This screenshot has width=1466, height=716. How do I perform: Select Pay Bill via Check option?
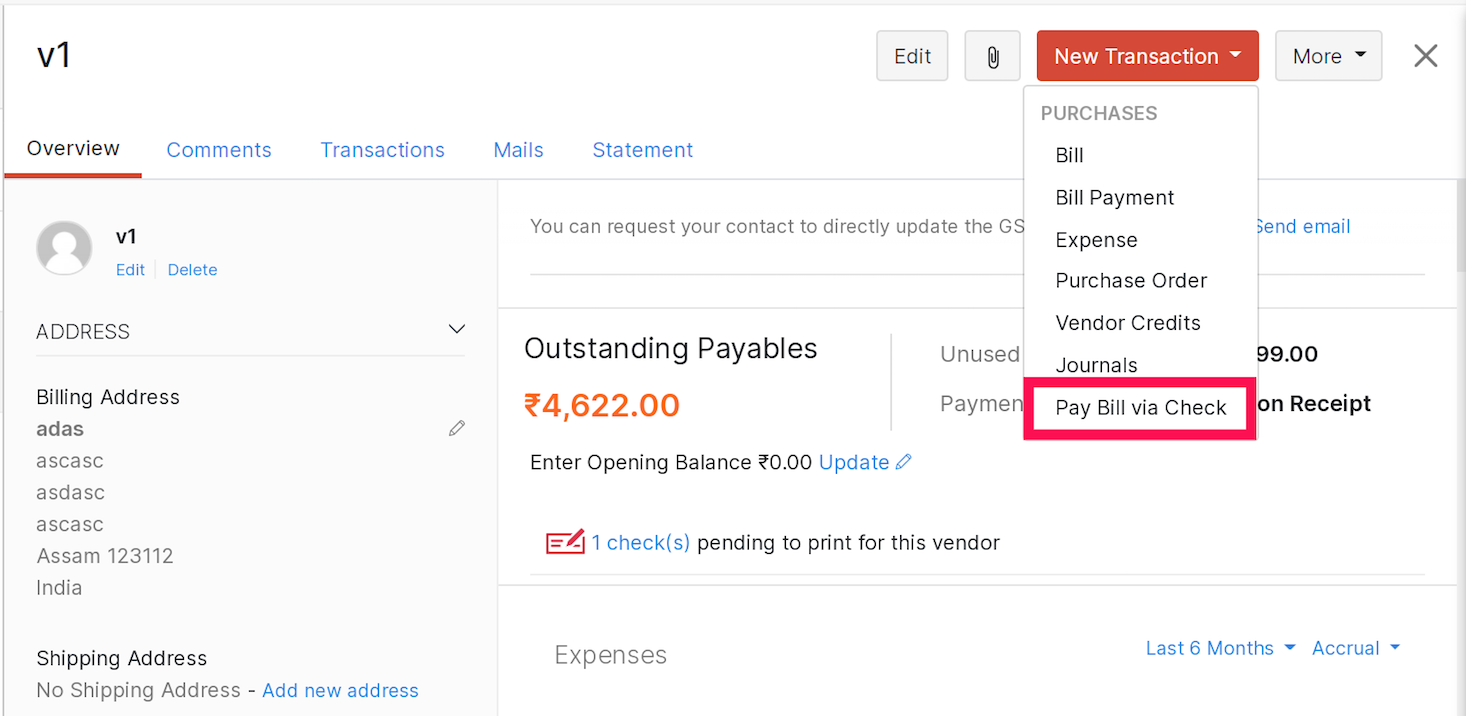click(x=1140, y=408)
